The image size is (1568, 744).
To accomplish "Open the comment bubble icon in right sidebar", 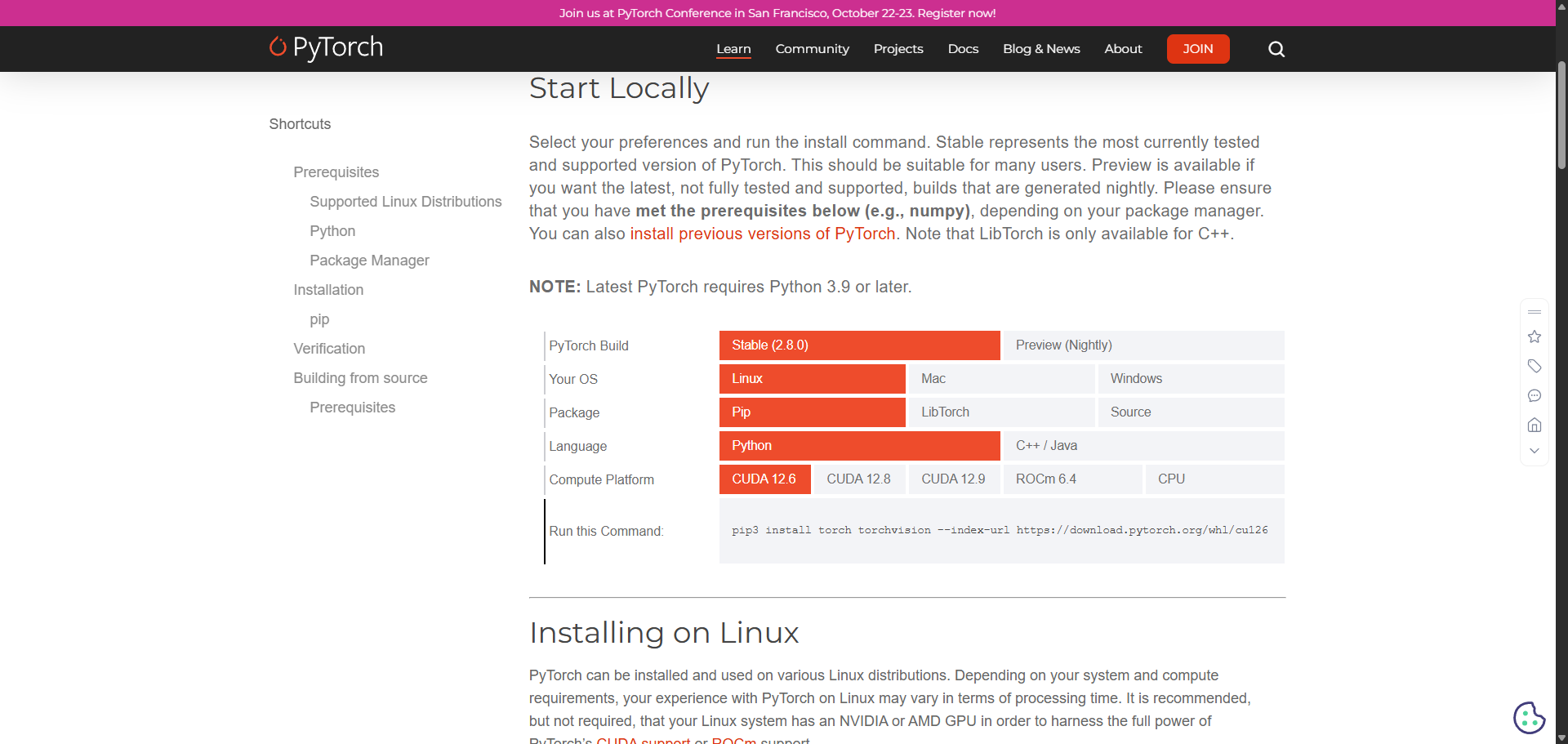I will (x=1535, y=395).
